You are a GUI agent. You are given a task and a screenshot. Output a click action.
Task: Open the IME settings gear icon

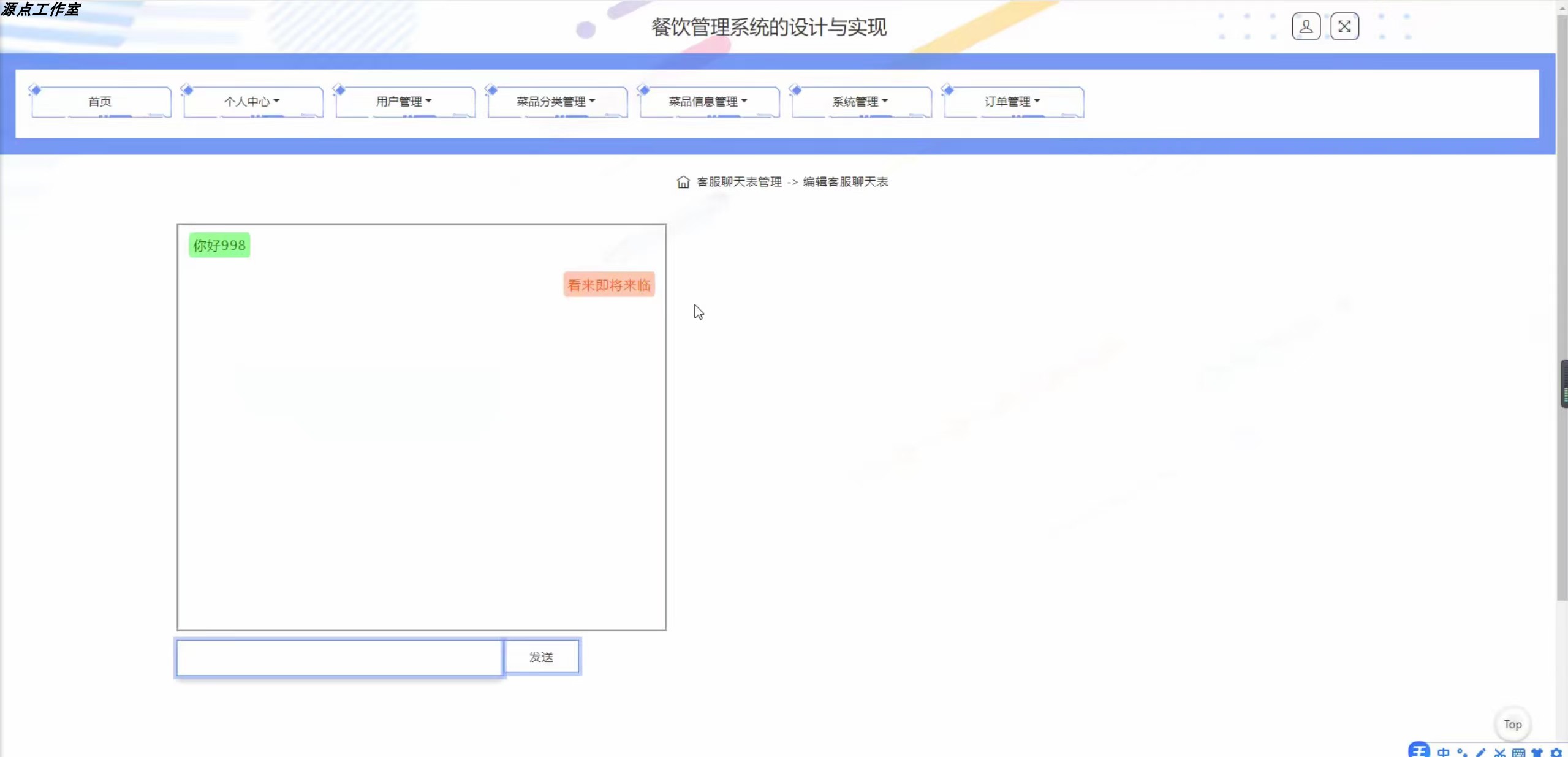pyautogui.click(x=1558, y=752)
